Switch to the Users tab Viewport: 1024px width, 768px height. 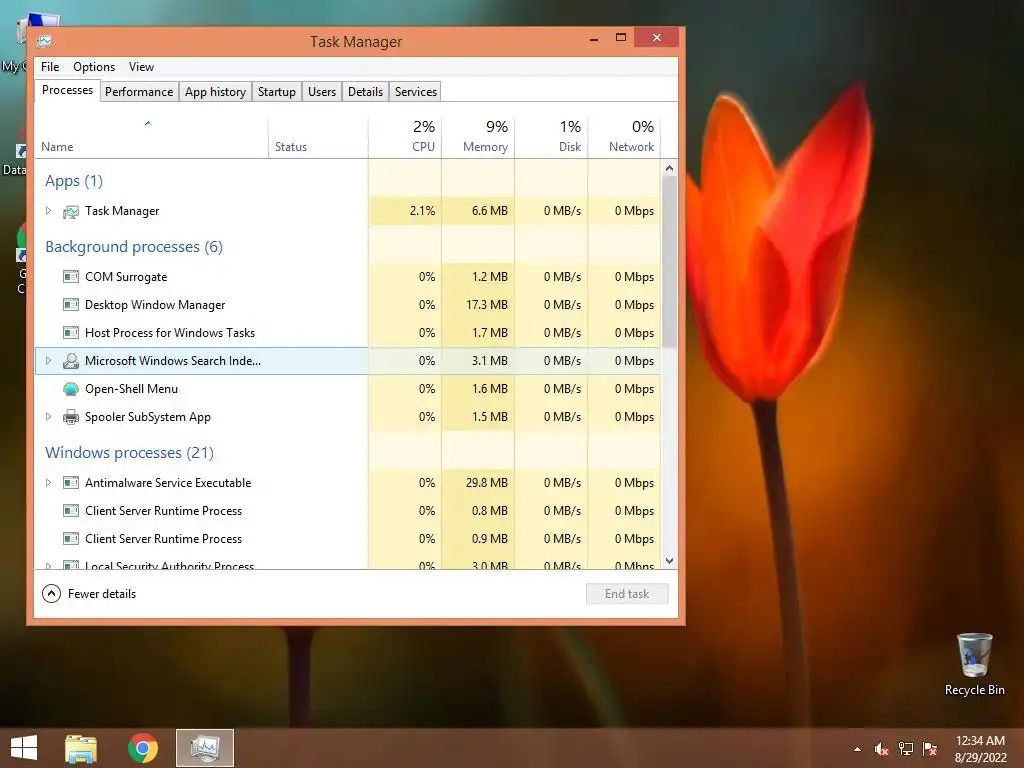(322, 92)
